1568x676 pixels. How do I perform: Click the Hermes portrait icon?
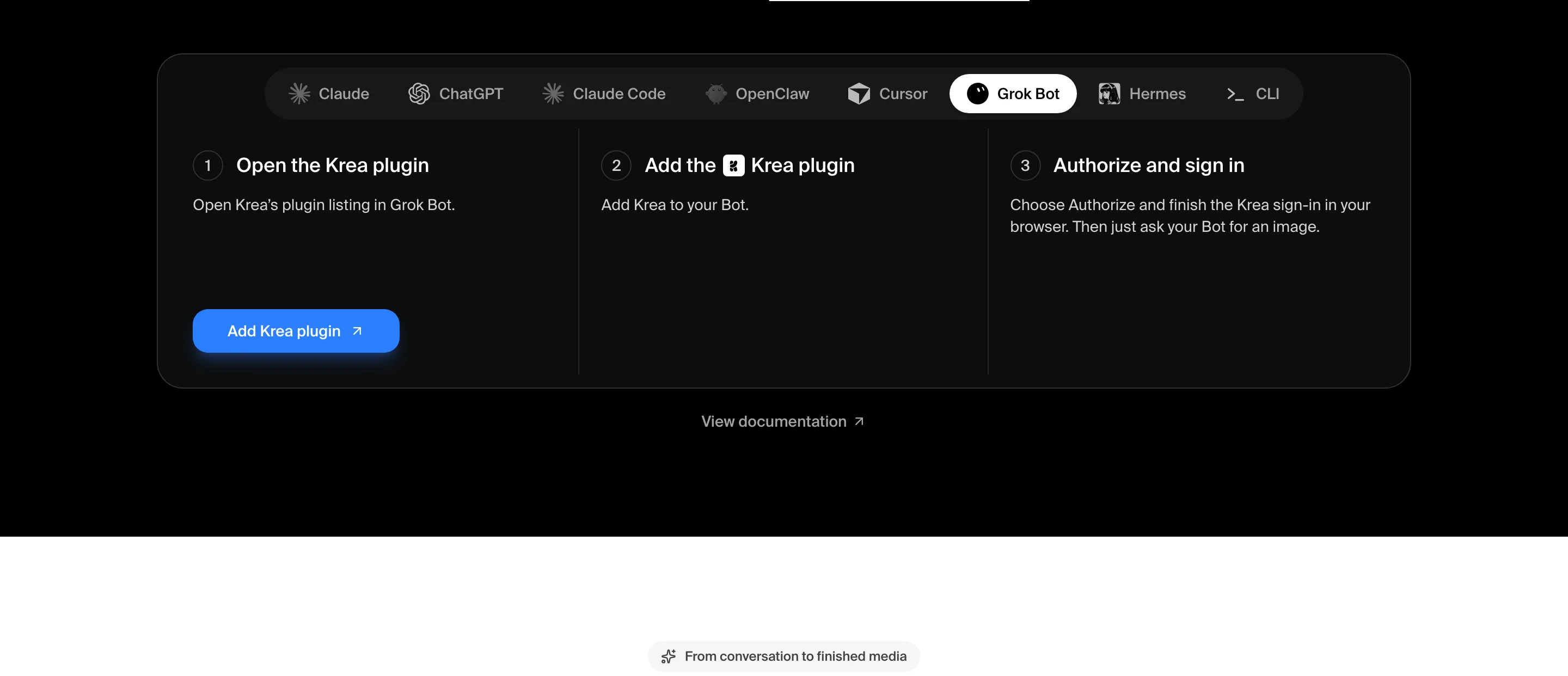(x=1109, y=94)
